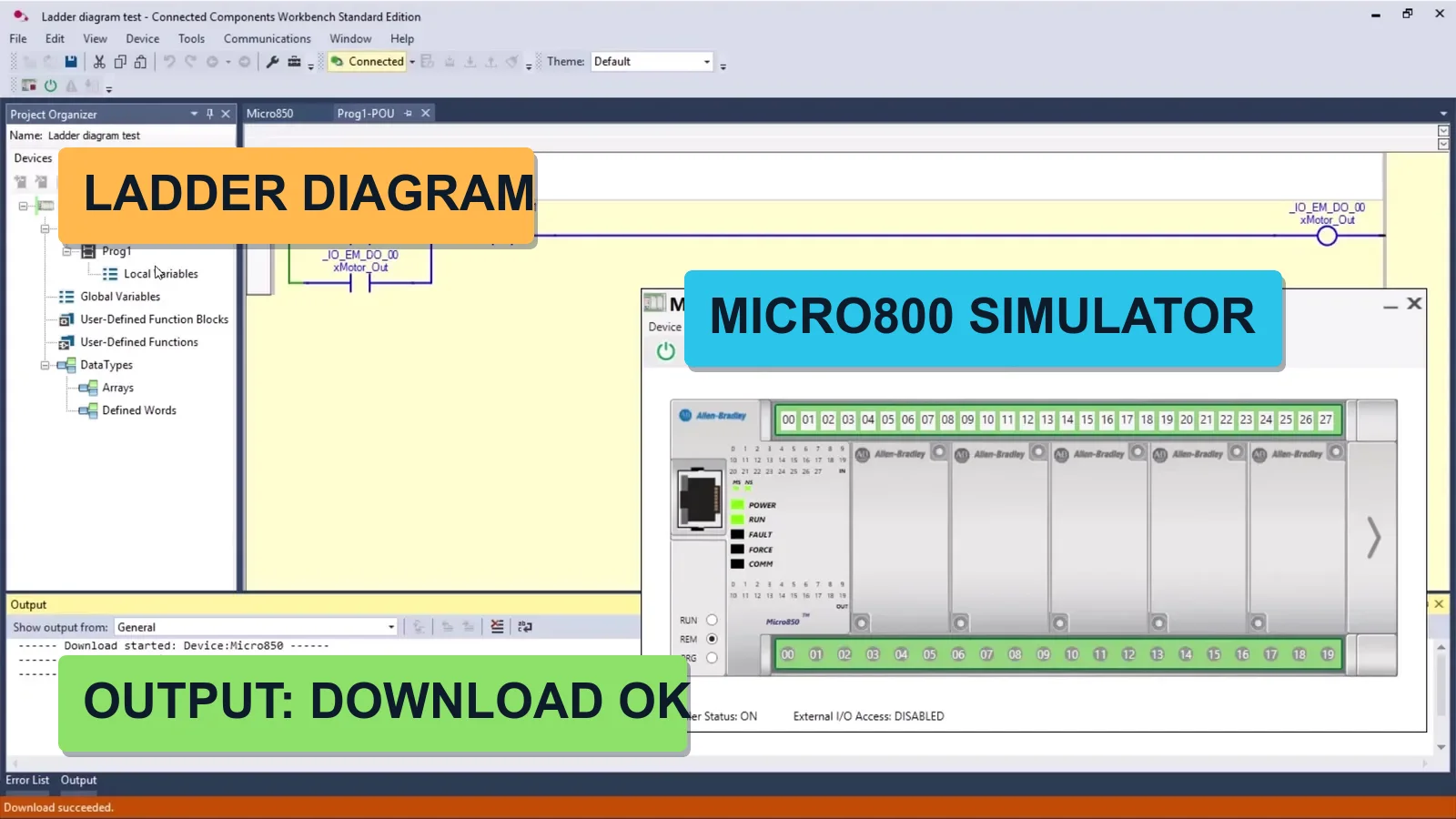
Task: Click the simulator screen icon in second toolbar row
Action: (29, 86)
